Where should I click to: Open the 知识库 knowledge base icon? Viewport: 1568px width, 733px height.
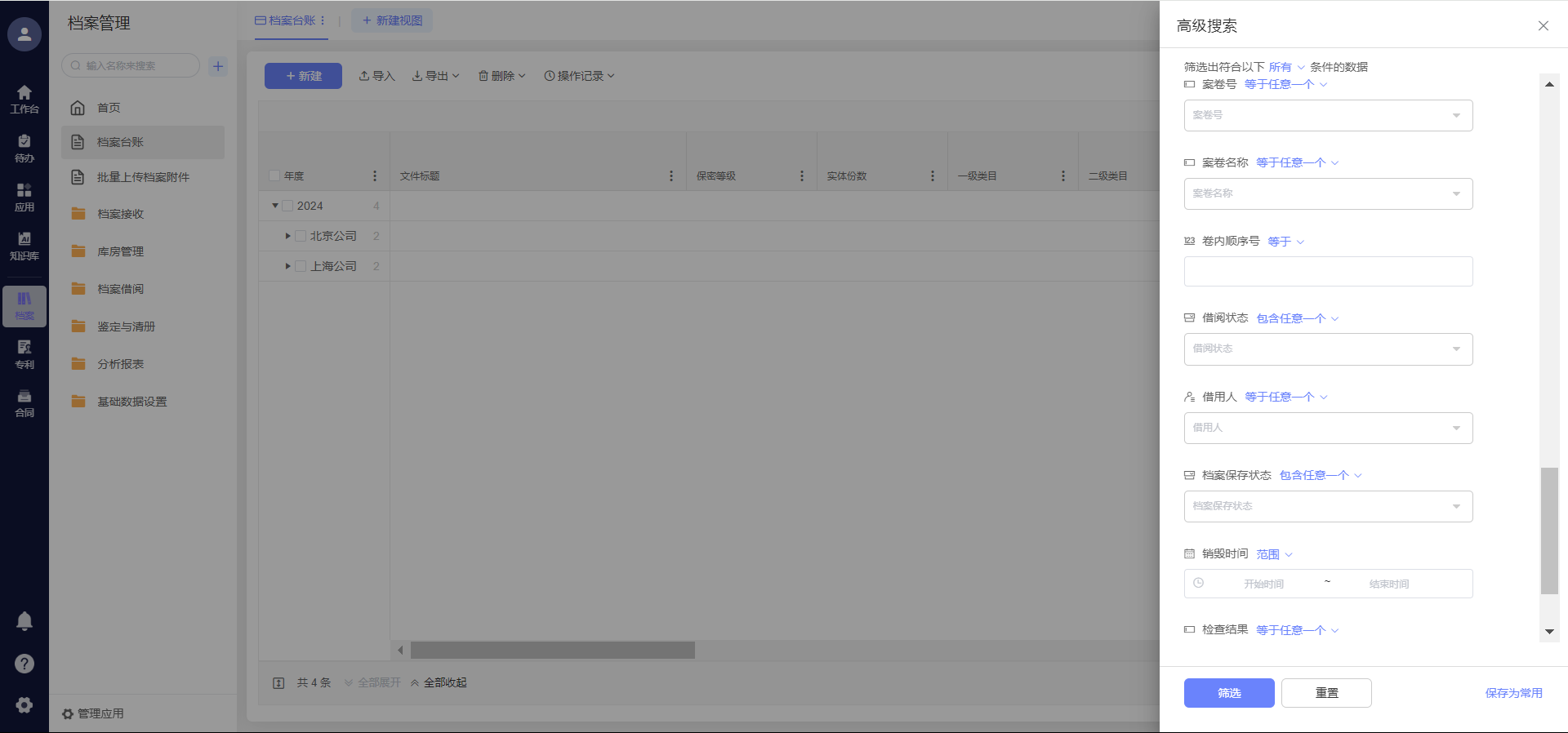click(x=24, y=246)
